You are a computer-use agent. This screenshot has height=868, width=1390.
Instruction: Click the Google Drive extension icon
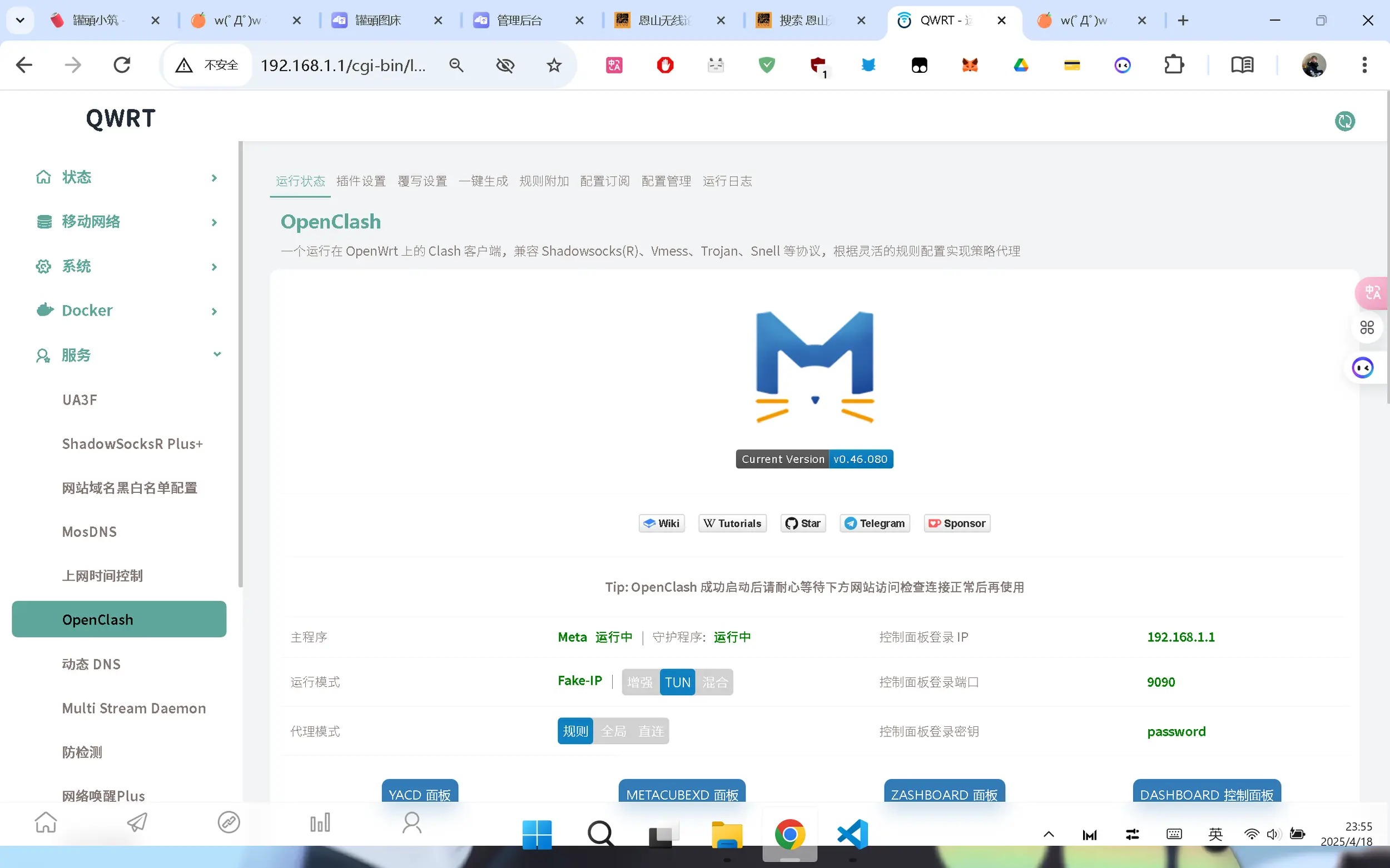[1021, 65]
